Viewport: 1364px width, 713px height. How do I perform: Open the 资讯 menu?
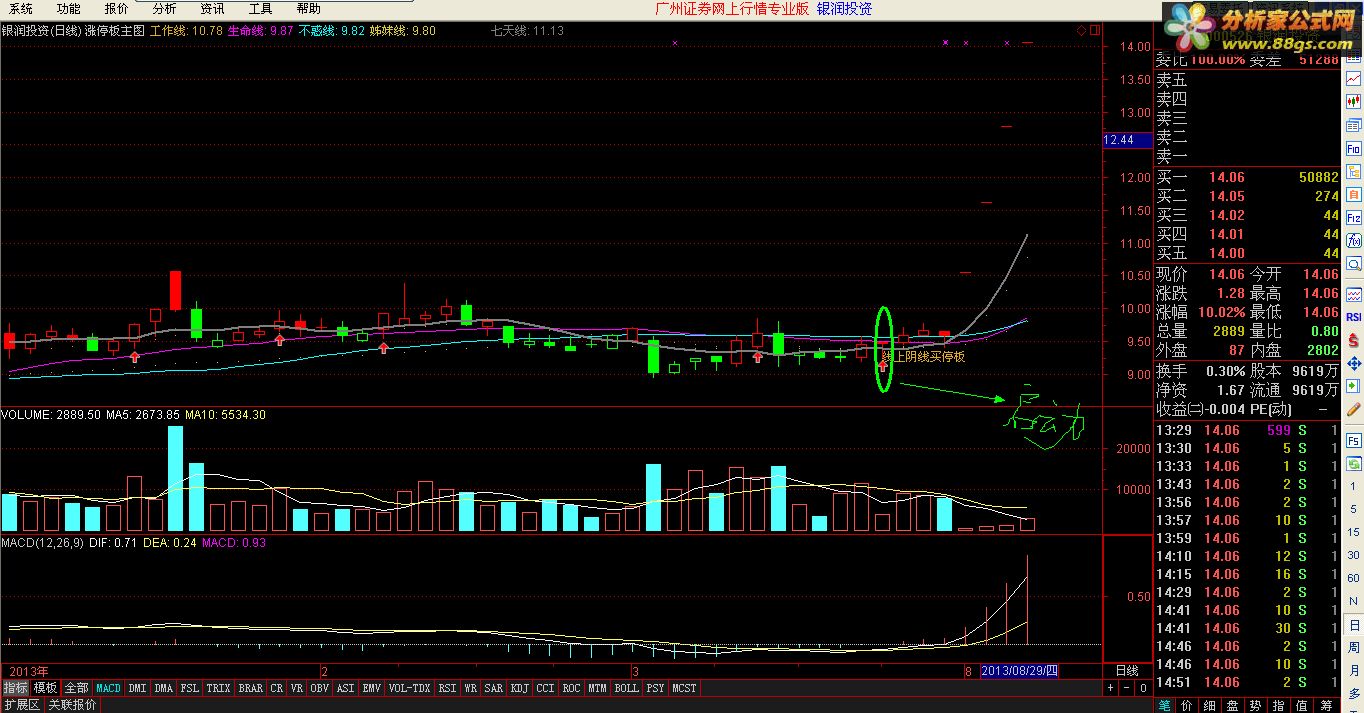(x=212, y=9)
